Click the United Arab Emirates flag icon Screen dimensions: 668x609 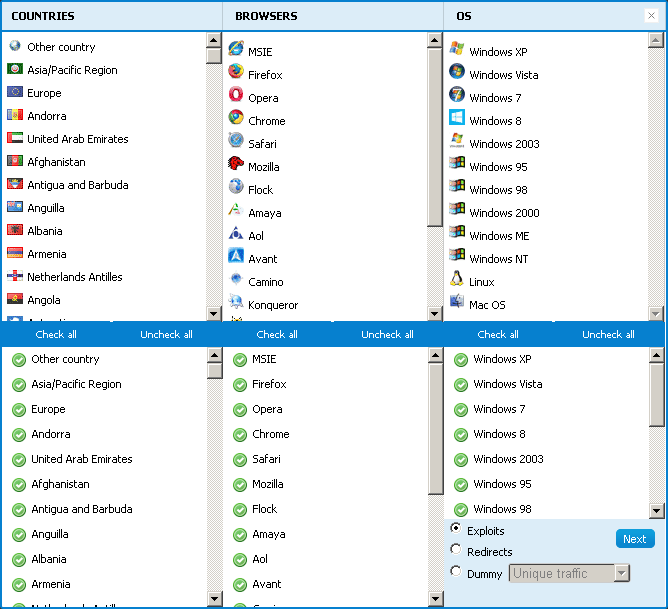[x=15, y=138]
